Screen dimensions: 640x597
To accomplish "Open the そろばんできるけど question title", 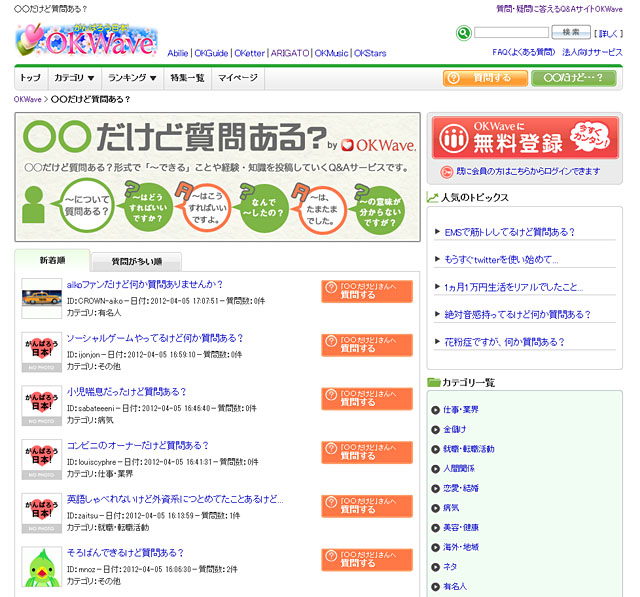I will coord(125,553).
